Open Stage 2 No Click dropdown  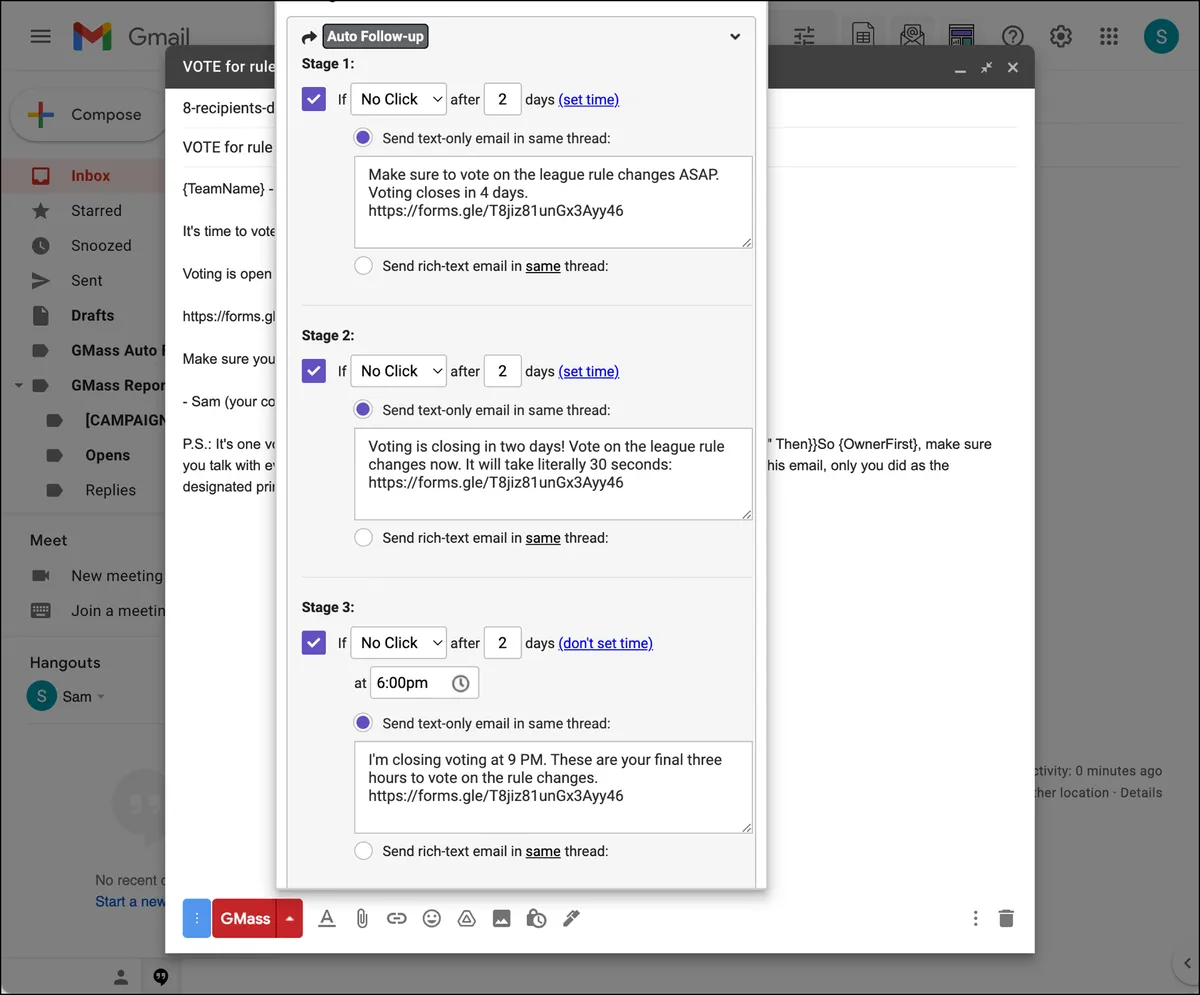pyautogui.click(x=399, y=371)
